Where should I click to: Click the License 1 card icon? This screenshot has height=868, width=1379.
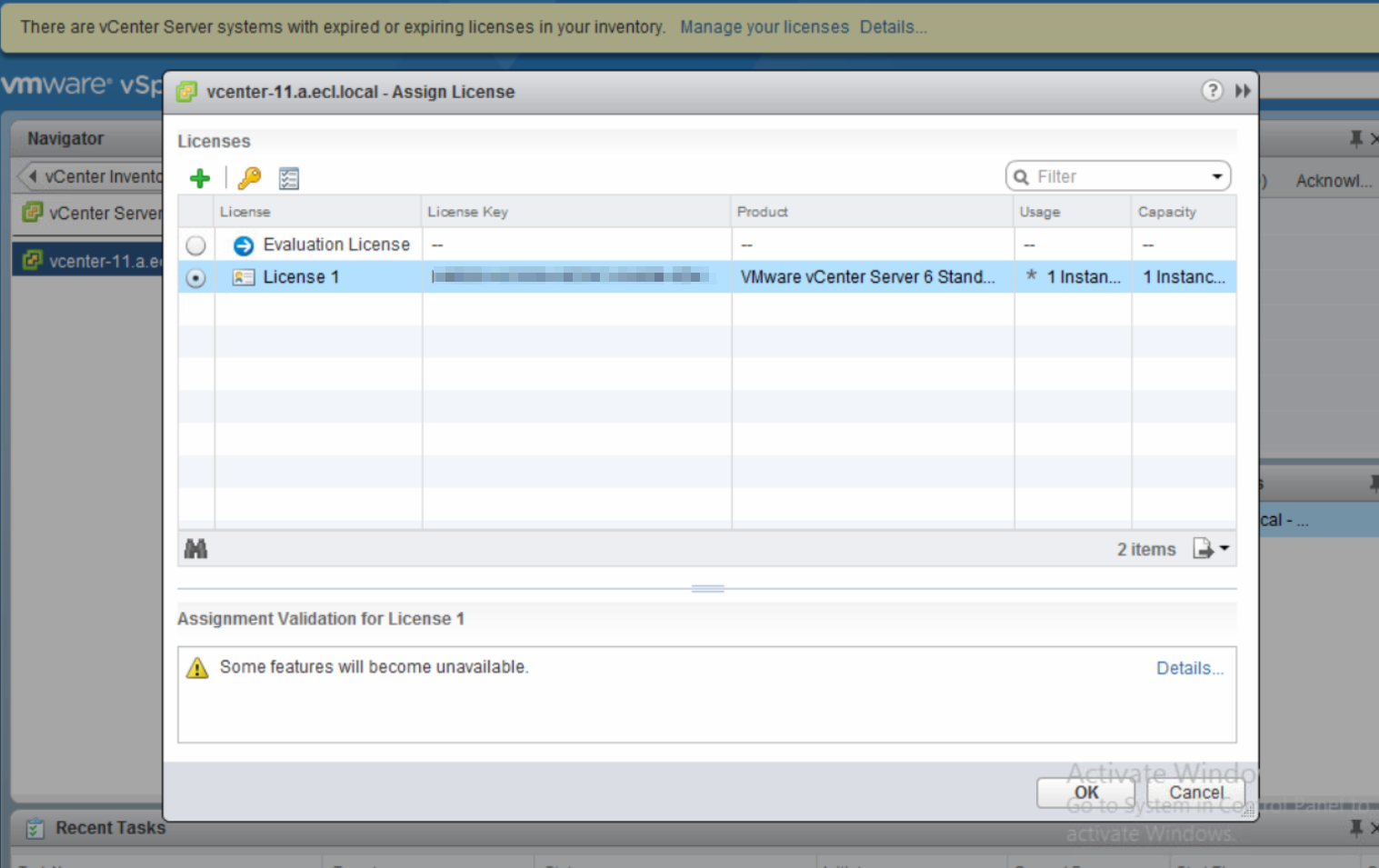243,277
